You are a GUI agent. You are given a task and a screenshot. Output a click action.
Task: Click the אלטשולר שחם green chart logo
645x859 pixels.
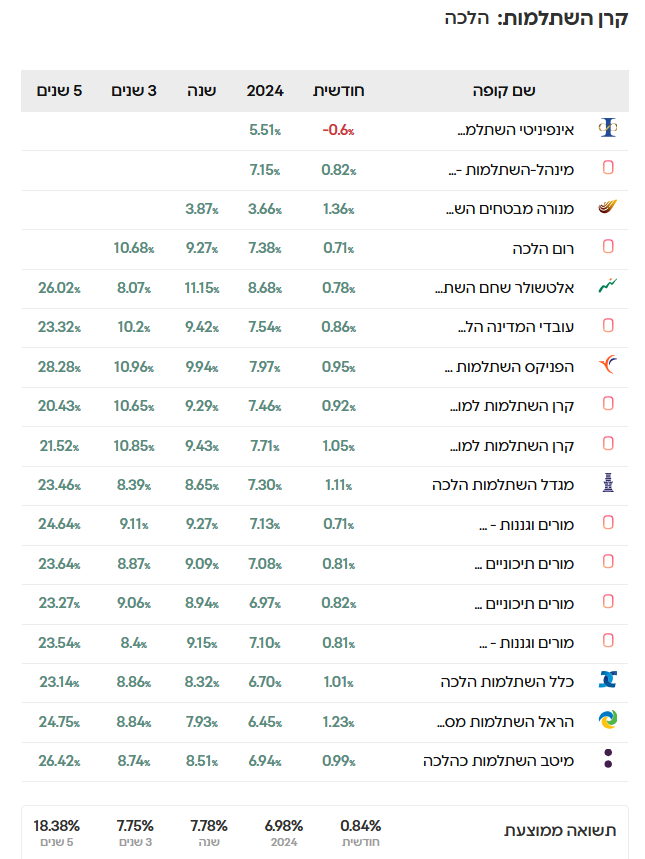coord(607,287)
